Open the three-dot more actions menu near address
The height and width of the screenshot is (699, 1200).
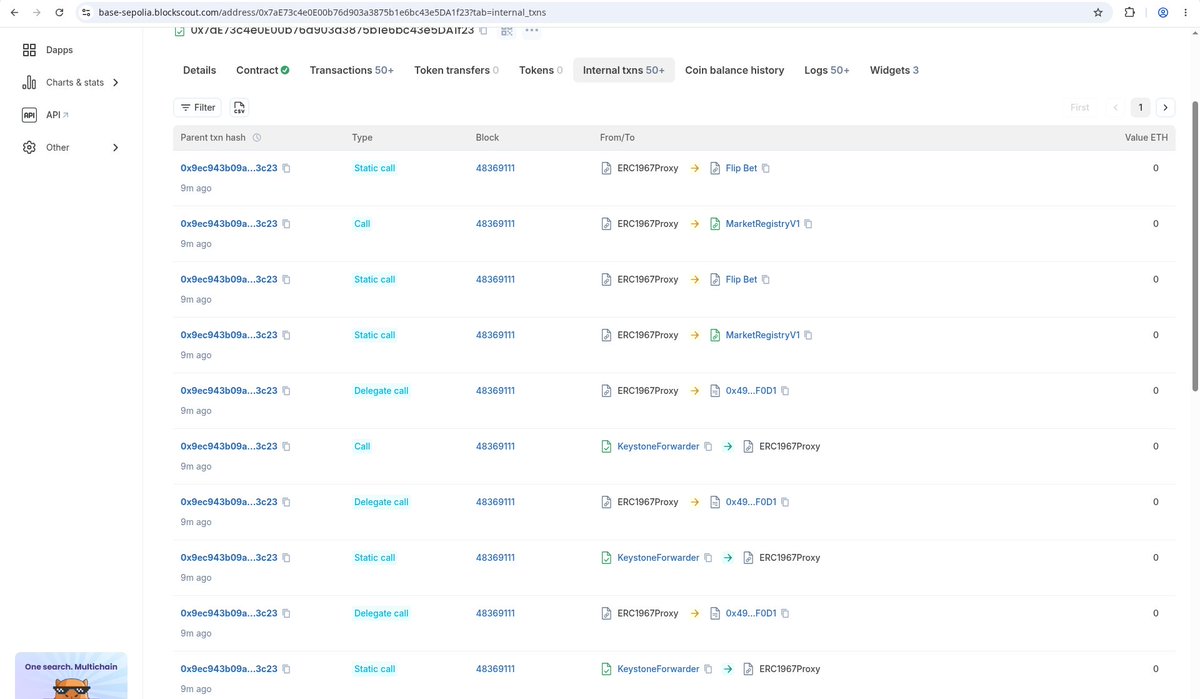point(531,31)
